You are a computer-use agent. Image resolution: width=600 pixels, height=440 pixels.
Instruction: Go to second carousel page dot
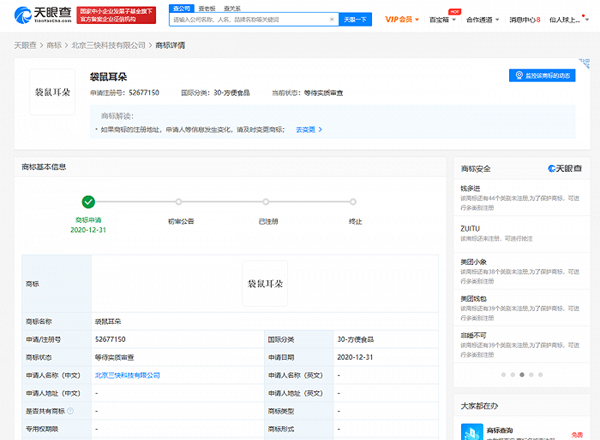tap(513, 375)
